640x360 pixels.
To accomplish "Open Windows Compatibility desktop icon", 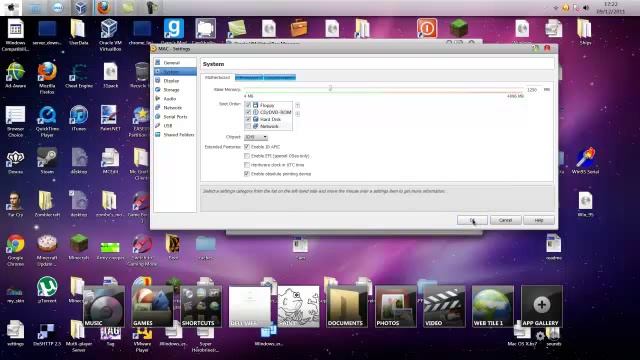I will [x=15, y=35].
